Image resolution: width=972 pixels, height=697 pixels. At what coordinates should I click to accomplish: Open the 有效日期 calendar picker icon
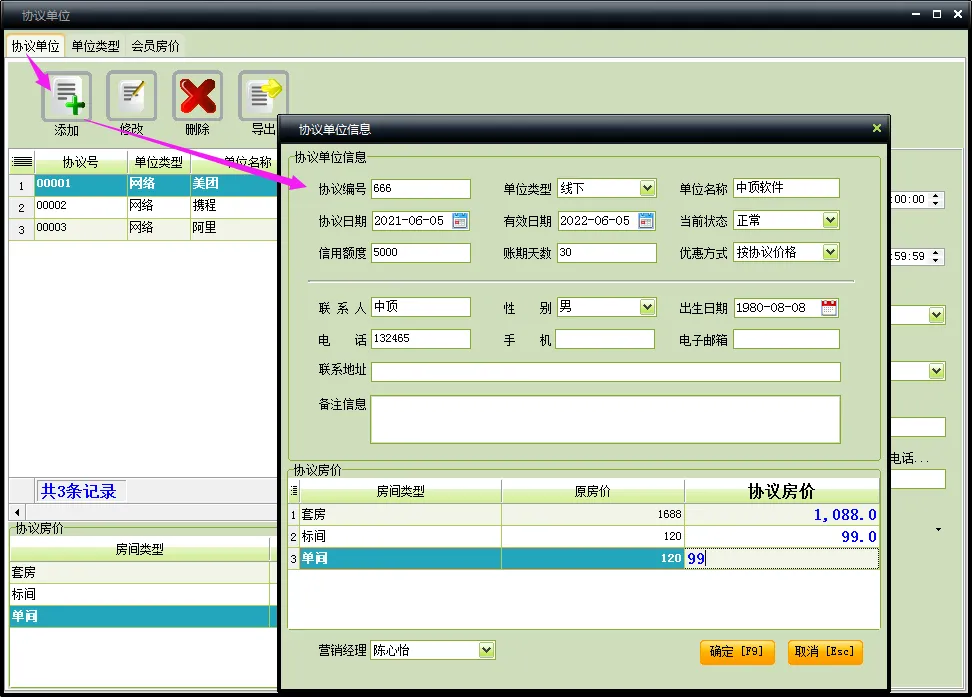646,221
